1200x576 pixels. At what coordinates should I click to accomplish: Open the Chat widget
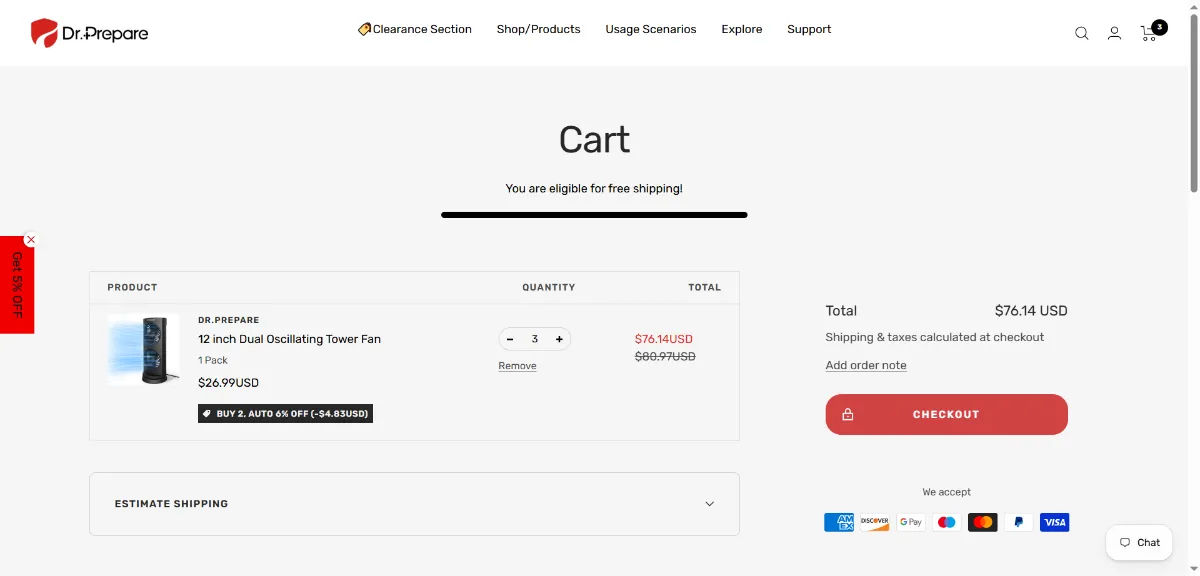click(x=1139, y=543)
